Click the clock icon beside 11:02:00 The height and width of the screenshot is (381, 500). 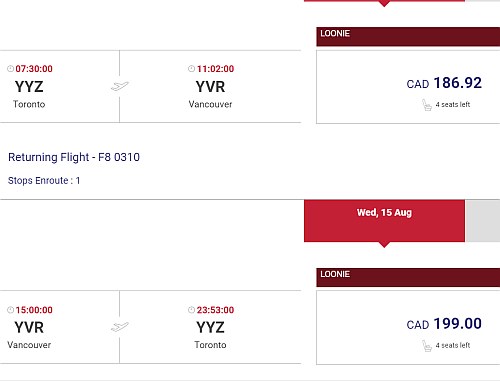(191, 69)
